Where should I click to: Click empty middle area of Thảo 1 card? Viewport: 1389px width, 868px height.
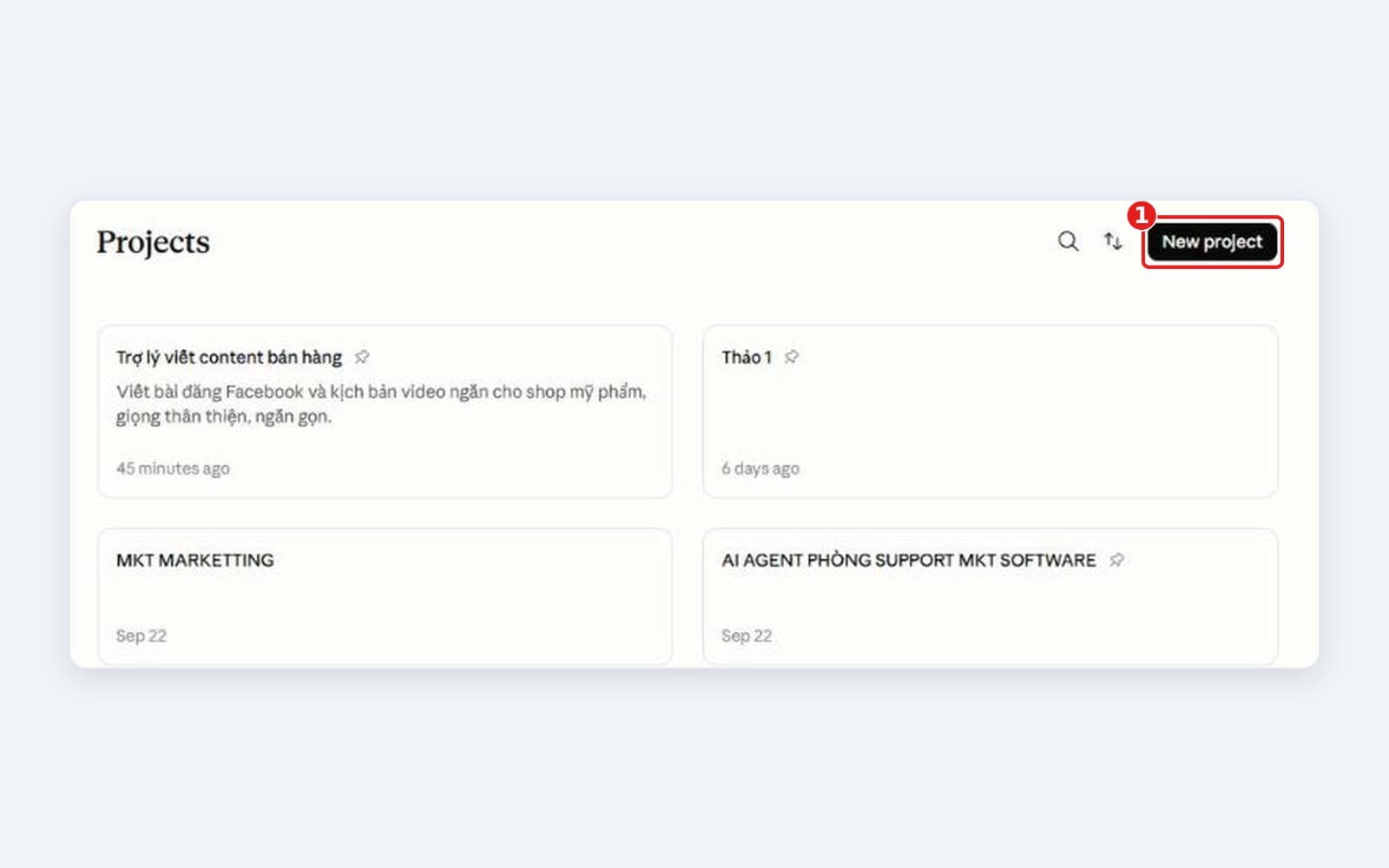pyautogui.click(x=990, y=412)
